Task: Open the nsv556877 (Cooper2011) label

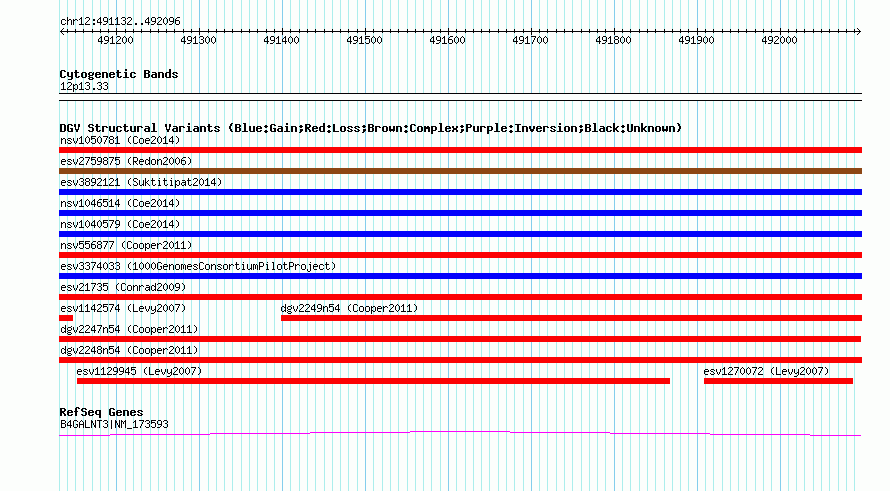Action: pyautogui.click(x=126, y=245)
